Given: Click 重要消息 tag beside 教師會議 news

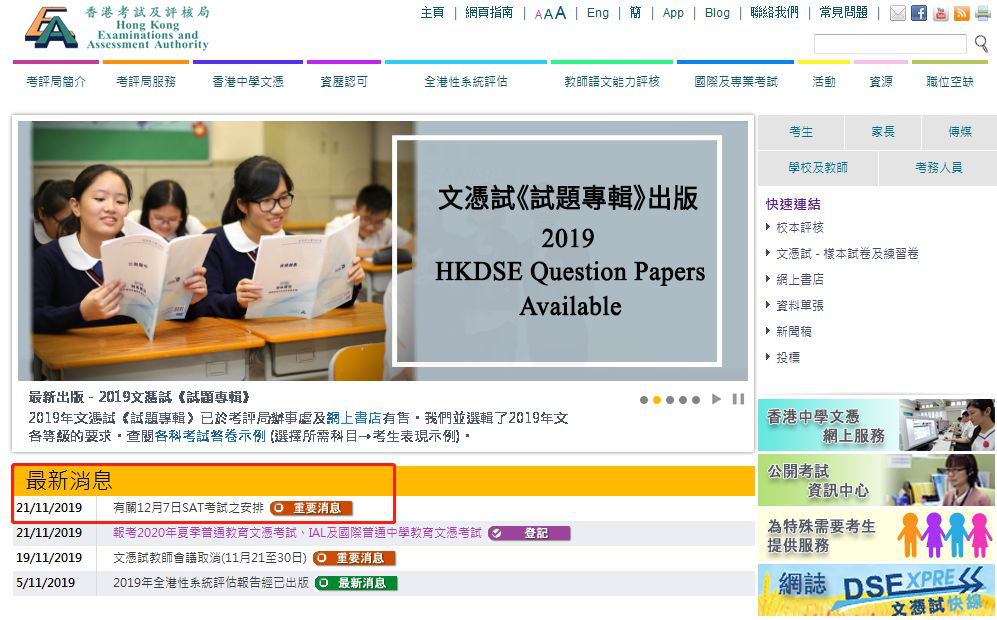Looking at the screenshot, I should pos(355,558).
